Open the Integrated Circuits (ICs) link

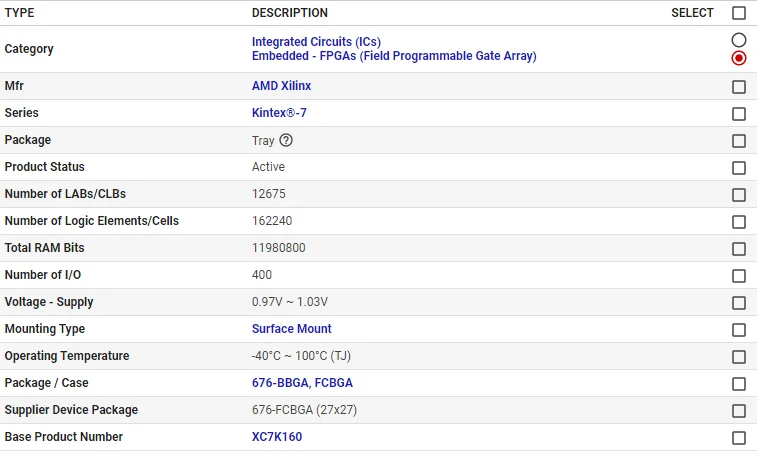pyautogui.click(x=316, y=42)
